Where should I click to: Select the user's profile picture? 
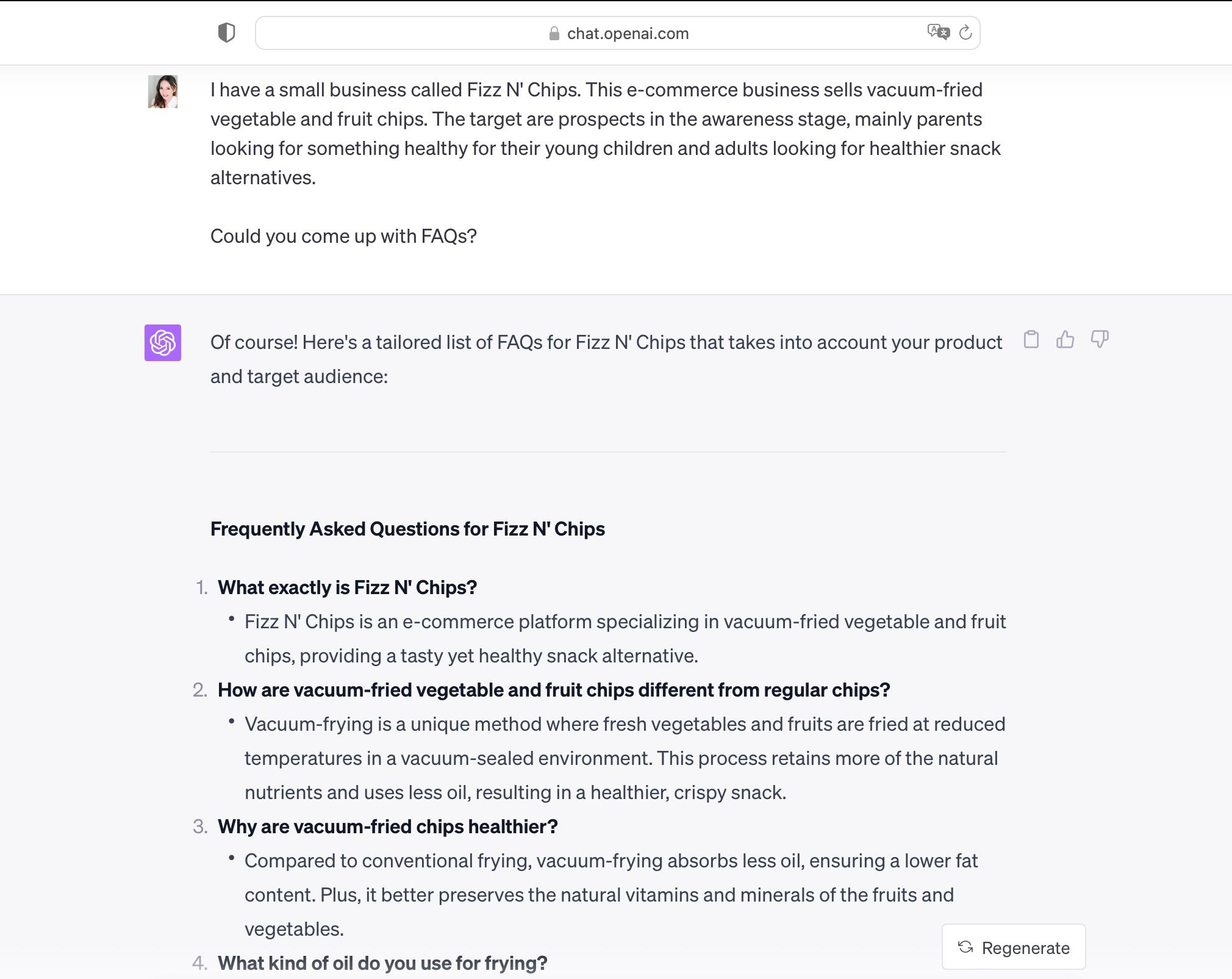pos(163,92)
